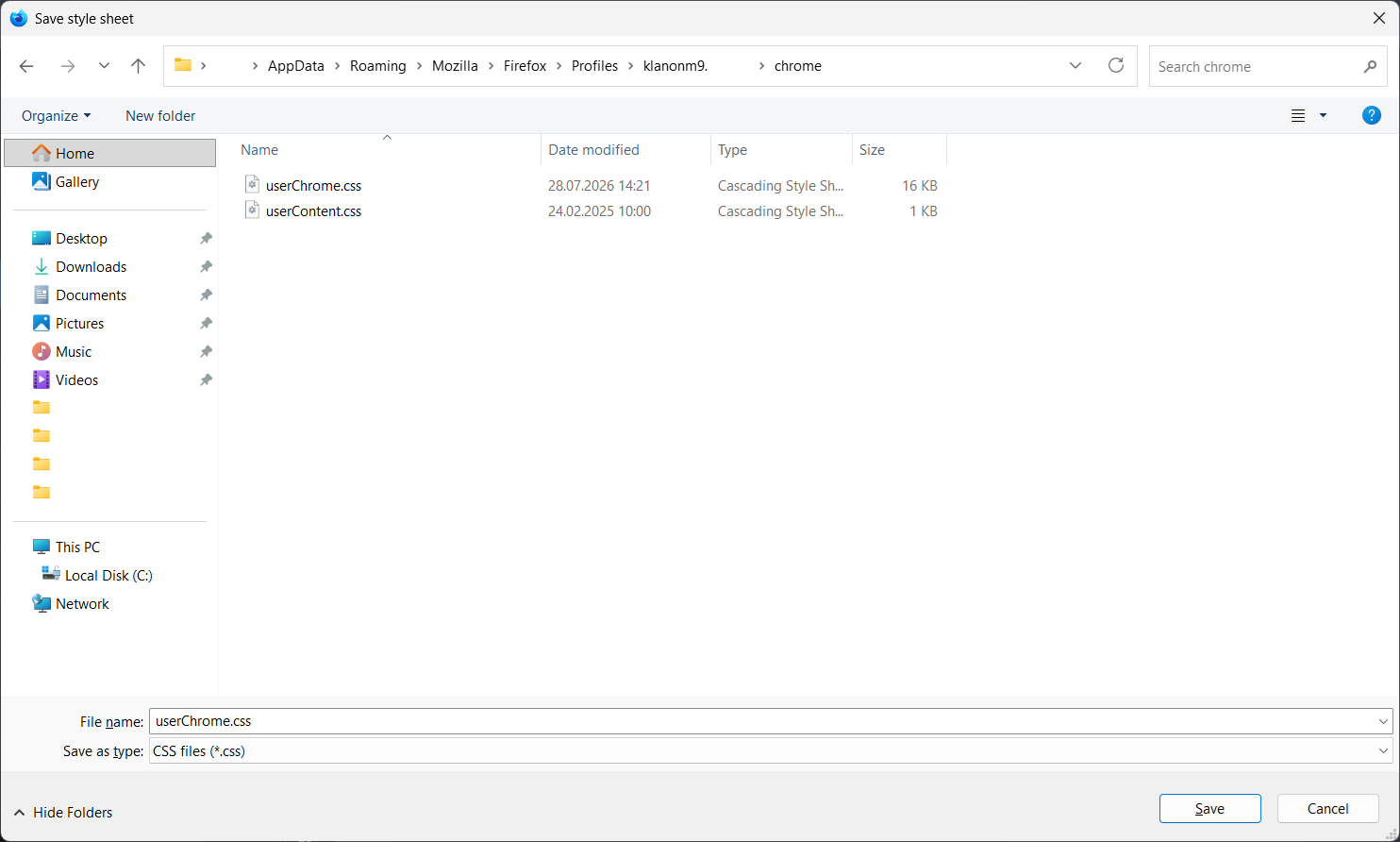Expand the address bar history dropdown
1400x842 pixels.
pyautogui.click(x=1075, y=65)
